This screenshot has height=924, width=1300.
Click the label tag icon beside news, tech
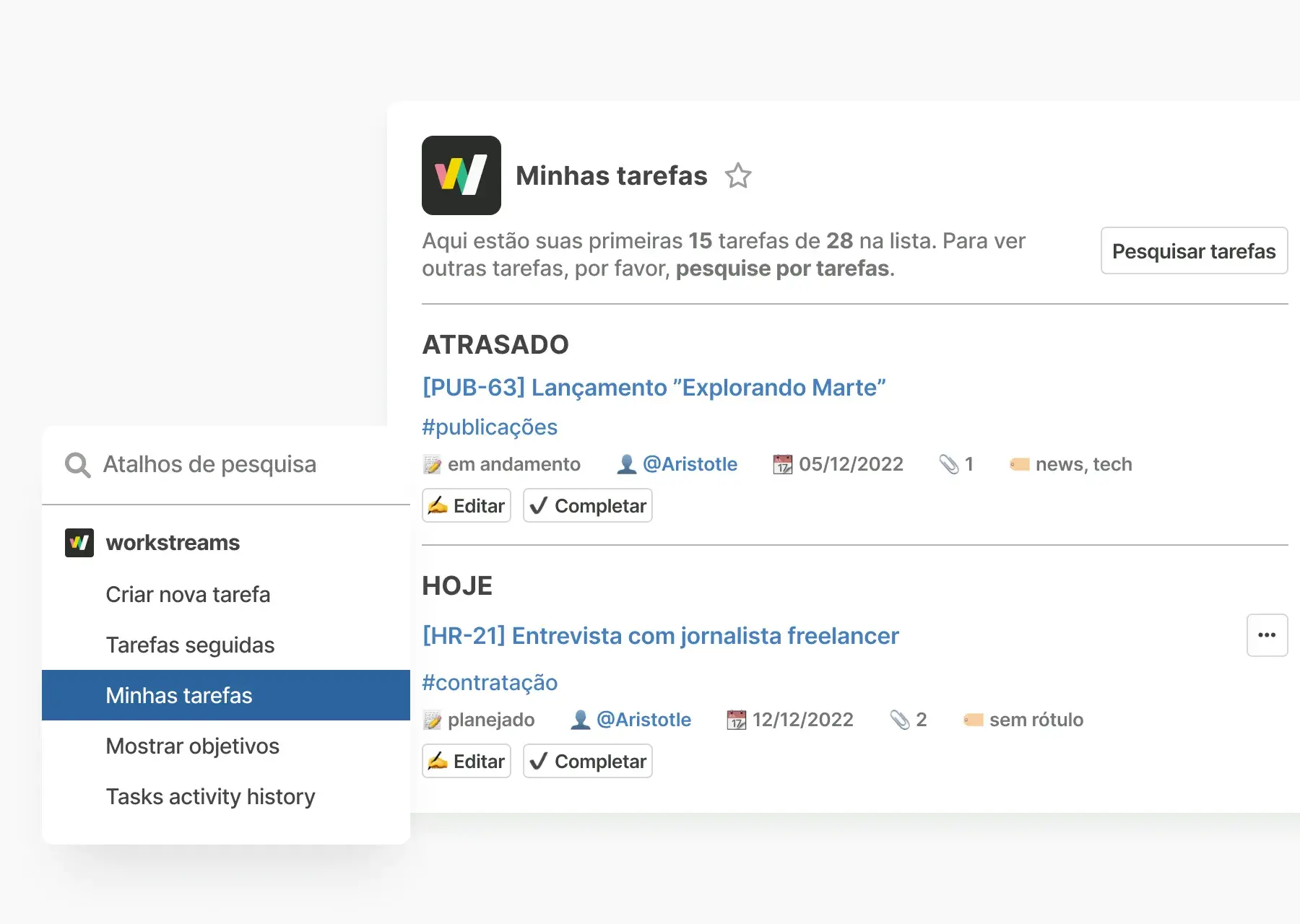coord(1019,464)
